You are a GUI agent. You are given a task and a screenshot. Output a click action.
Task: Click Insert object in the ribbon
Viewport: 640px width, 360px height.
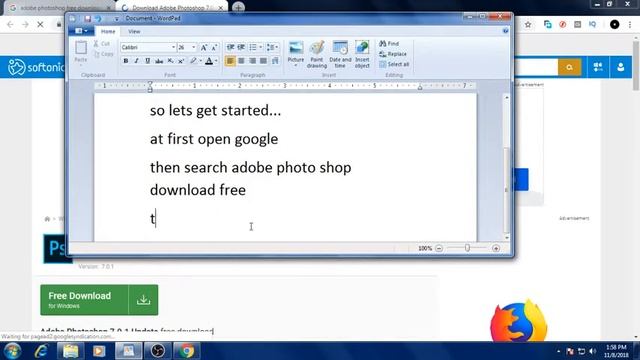tap(362, 54)
